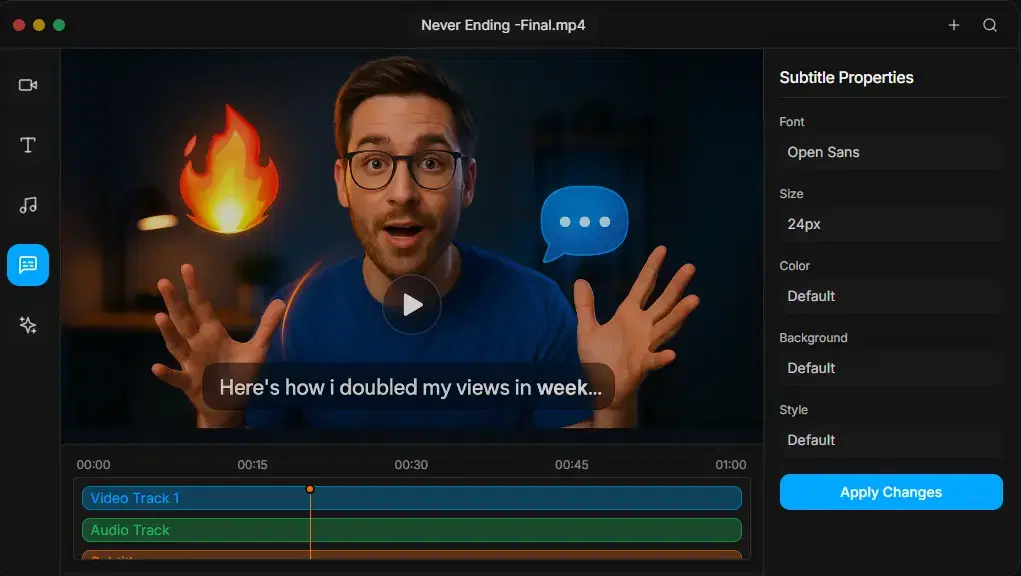Click the 00:30 mark on the timeline ruler
The width and height of the screenshot is (1021, 576).
click(x=411, y=464)
